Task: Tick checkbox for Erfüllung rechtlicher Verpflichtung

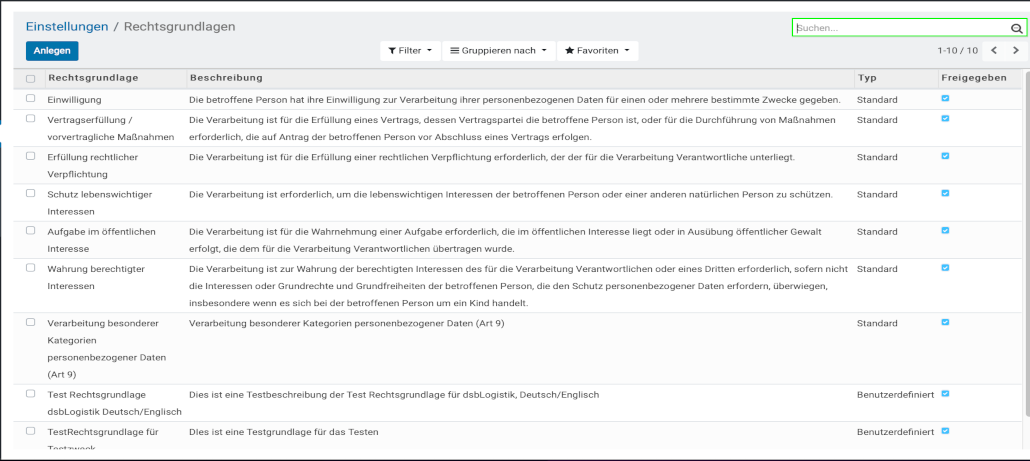Action: click(x=30, y=156)
